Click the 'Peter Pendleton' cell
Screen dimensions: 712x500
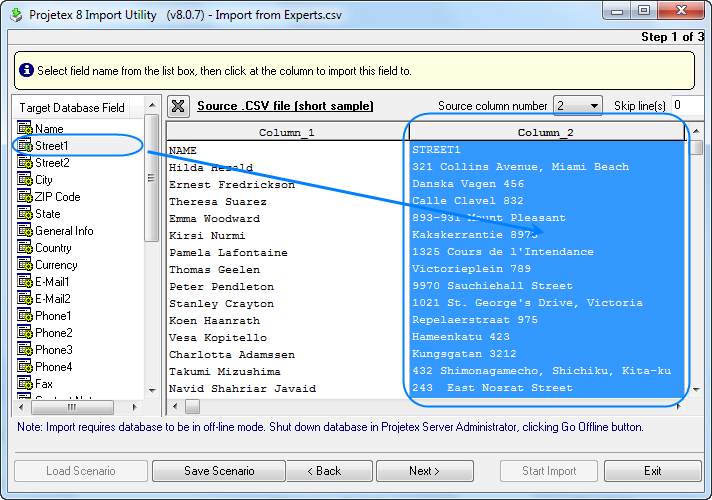click(x=222, y=287)
